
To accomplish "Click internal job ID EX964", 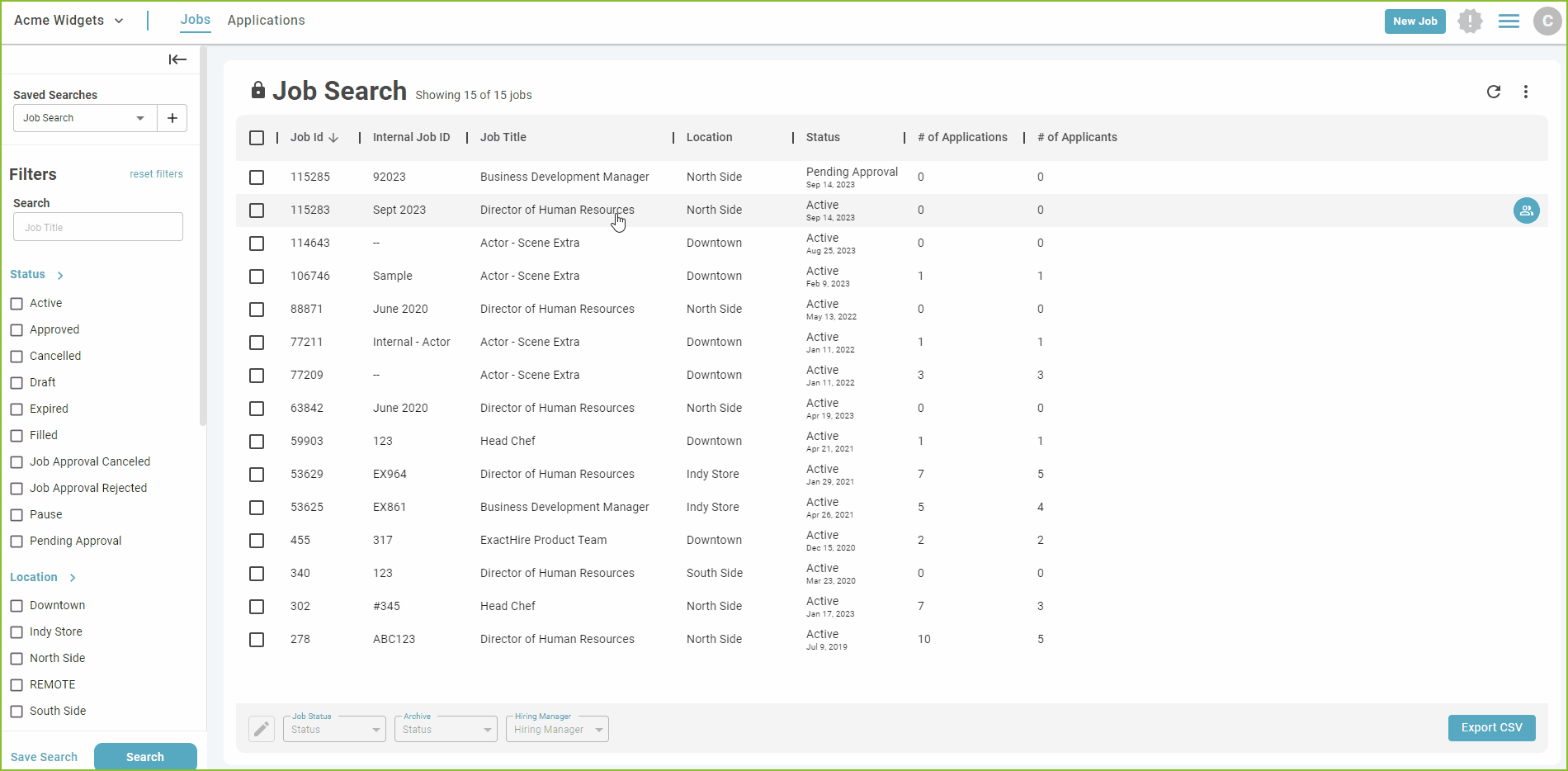I will tap(390, 475).
